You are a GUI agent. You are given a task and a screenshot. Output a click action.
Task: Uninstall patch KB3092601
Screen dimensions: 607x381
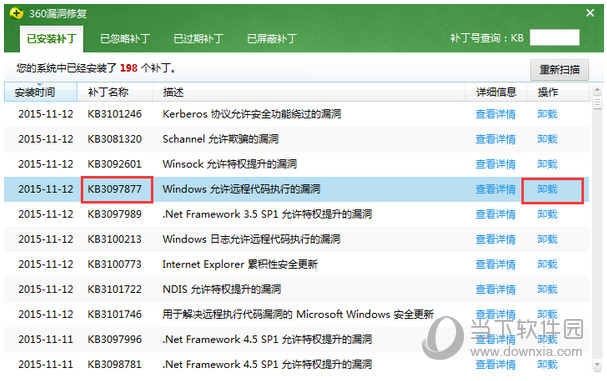coord(547,164)
